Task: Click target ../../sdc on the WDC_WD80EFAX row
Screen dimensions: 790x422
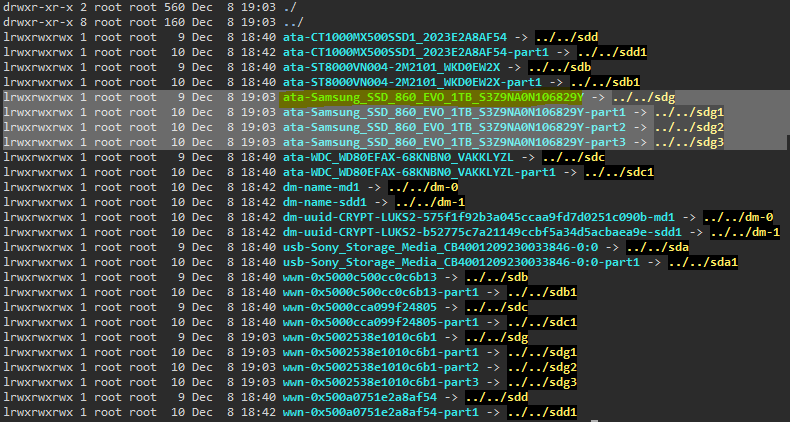Action: (573, 157)
